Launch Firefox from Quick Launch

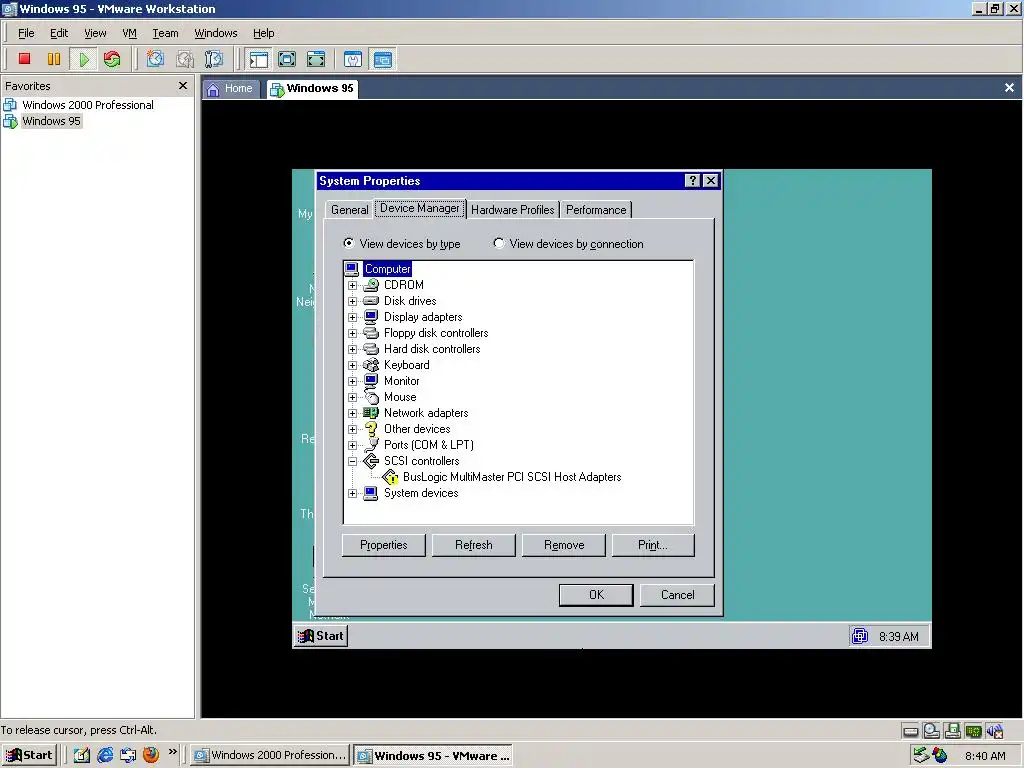coord(151,755)
